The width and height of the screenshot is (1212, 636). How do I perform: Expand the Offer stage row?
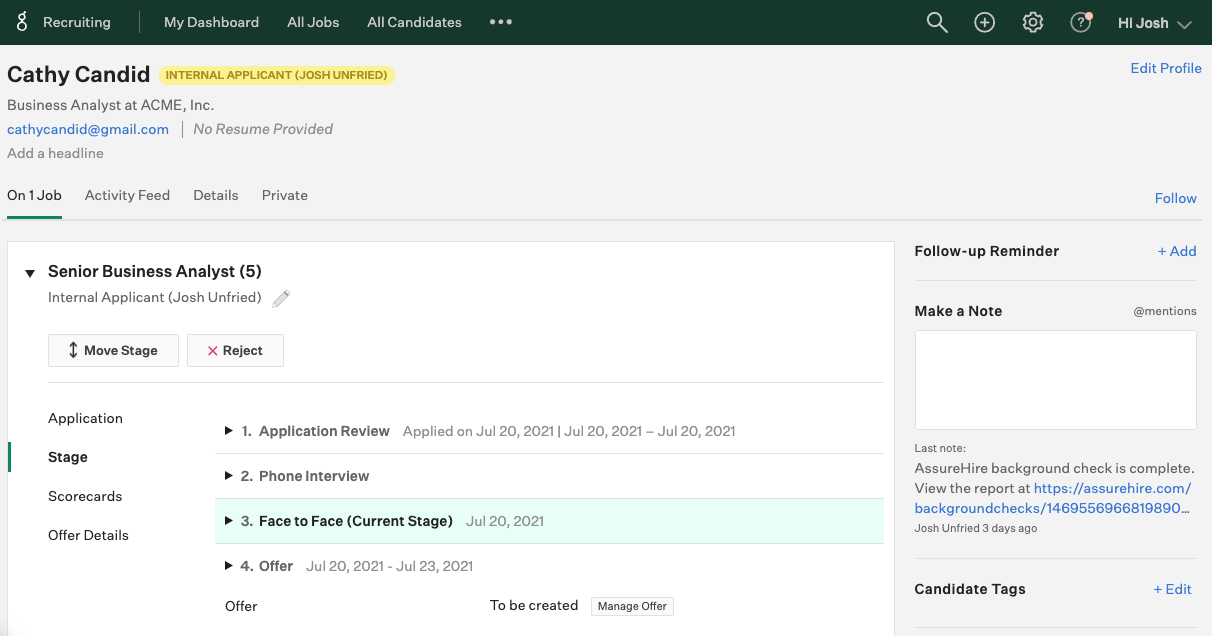point(229,566)
